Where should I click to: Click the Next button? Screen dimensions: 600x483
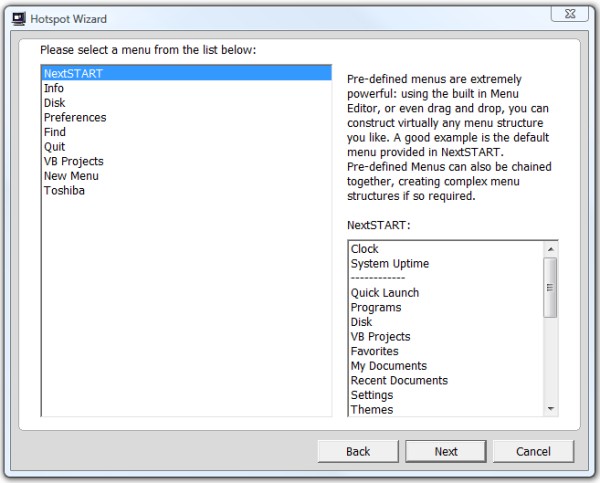[446, 451]
